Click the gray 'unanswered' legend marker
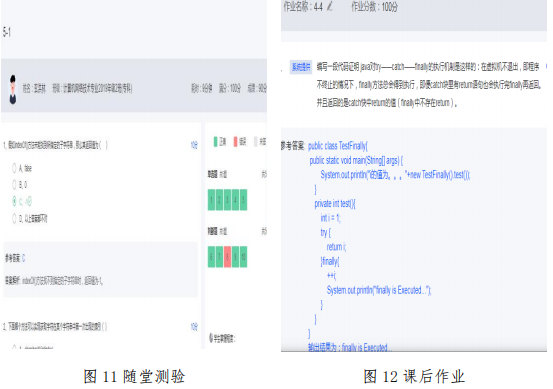 tap(256, 141)
